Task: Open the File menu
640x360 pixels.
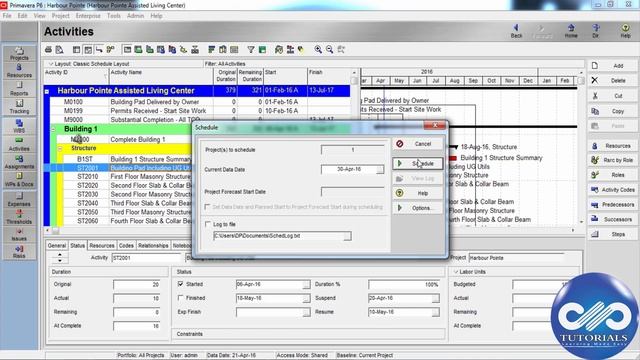Action: 7,16
